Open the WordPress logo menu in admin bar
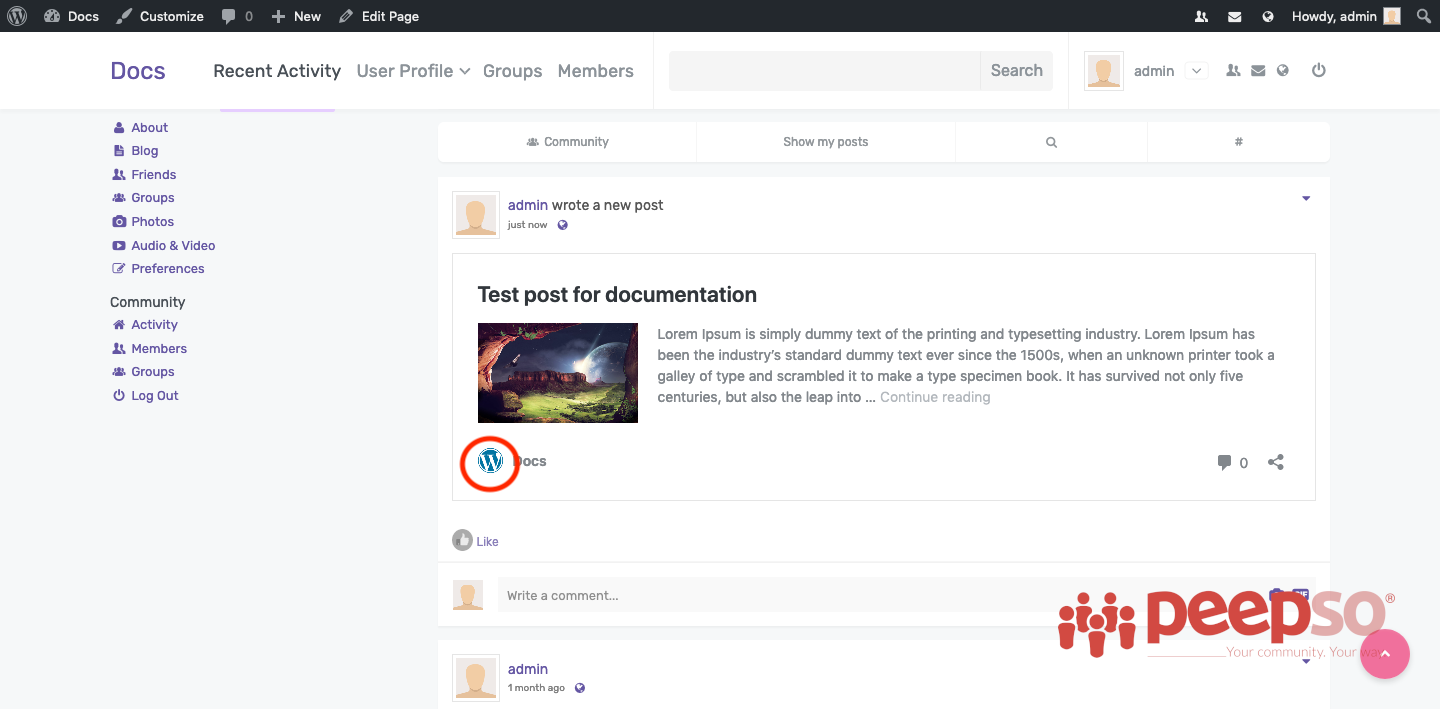Image resolution: width=1440 pixels, height=709 pixels. [17, 16]
